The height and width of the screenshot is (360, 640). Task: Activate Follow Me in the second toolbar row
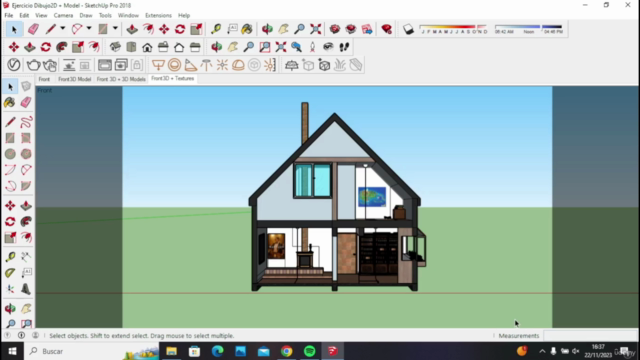click(62, 47)
